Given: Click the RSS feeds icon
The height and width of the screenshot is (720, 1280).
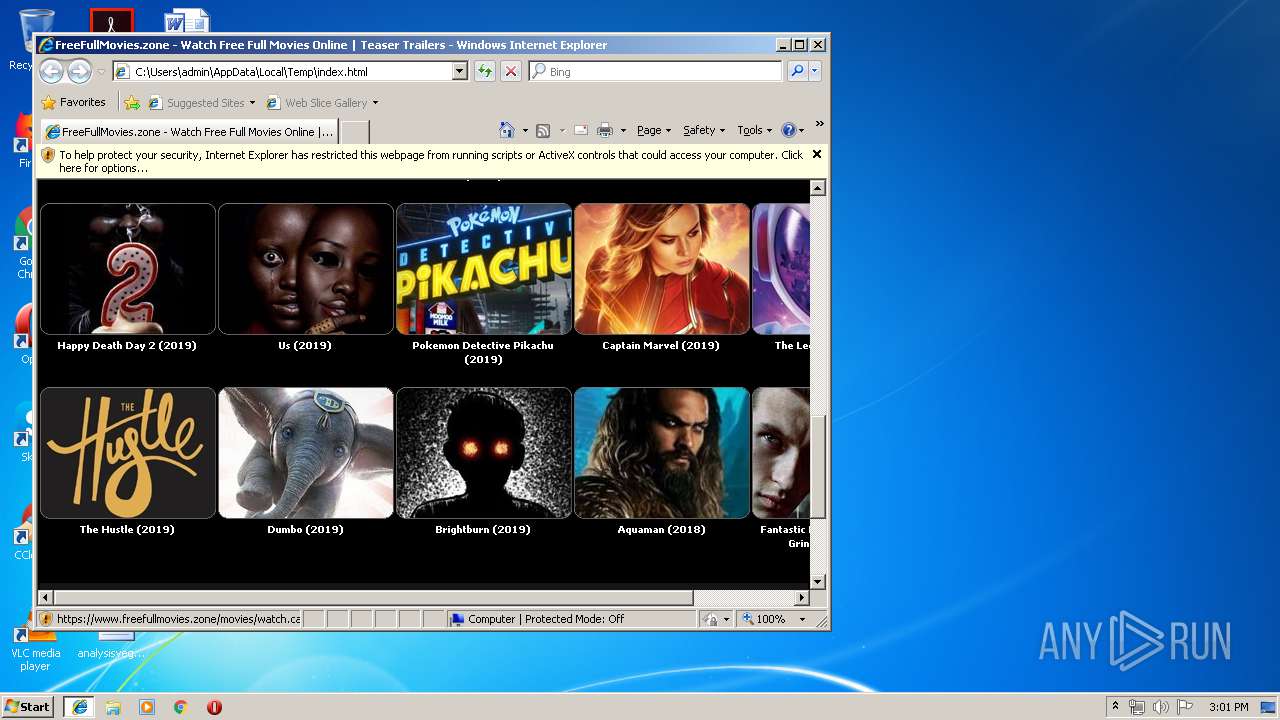Looking at the screenshot, I should 543,130.
